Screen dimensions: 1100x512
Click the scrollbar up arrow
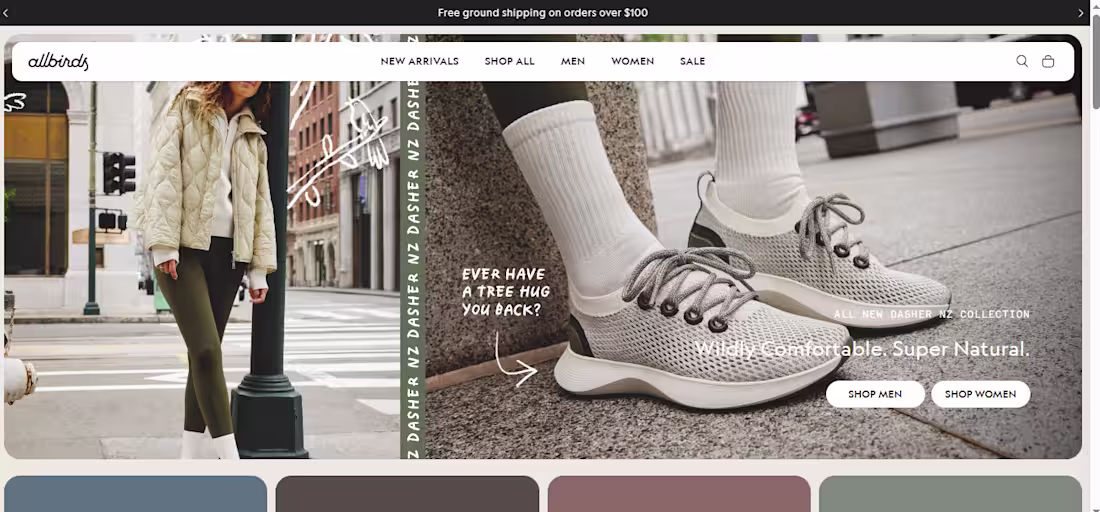1095,5
